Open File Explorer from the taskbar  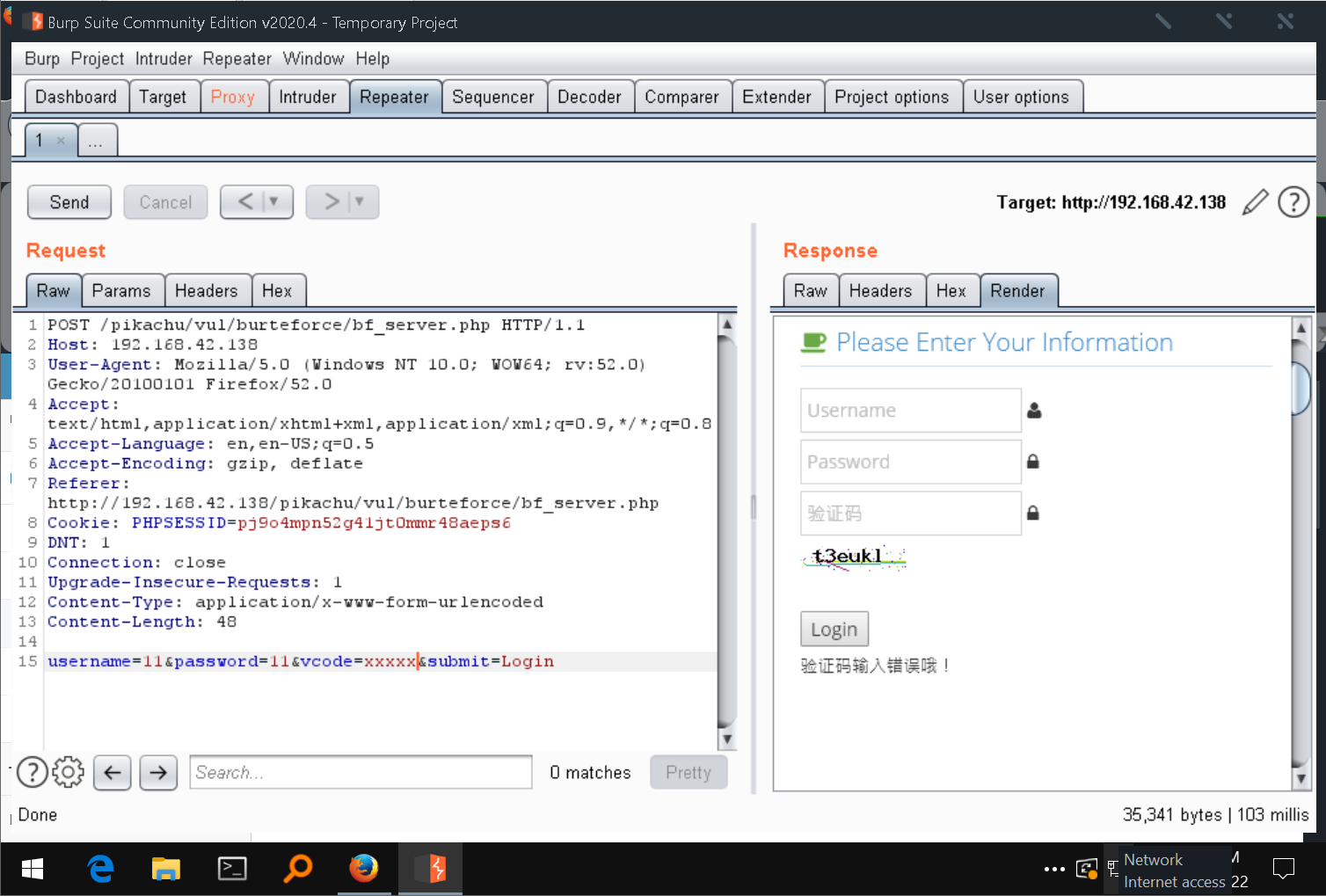[165, 869]
